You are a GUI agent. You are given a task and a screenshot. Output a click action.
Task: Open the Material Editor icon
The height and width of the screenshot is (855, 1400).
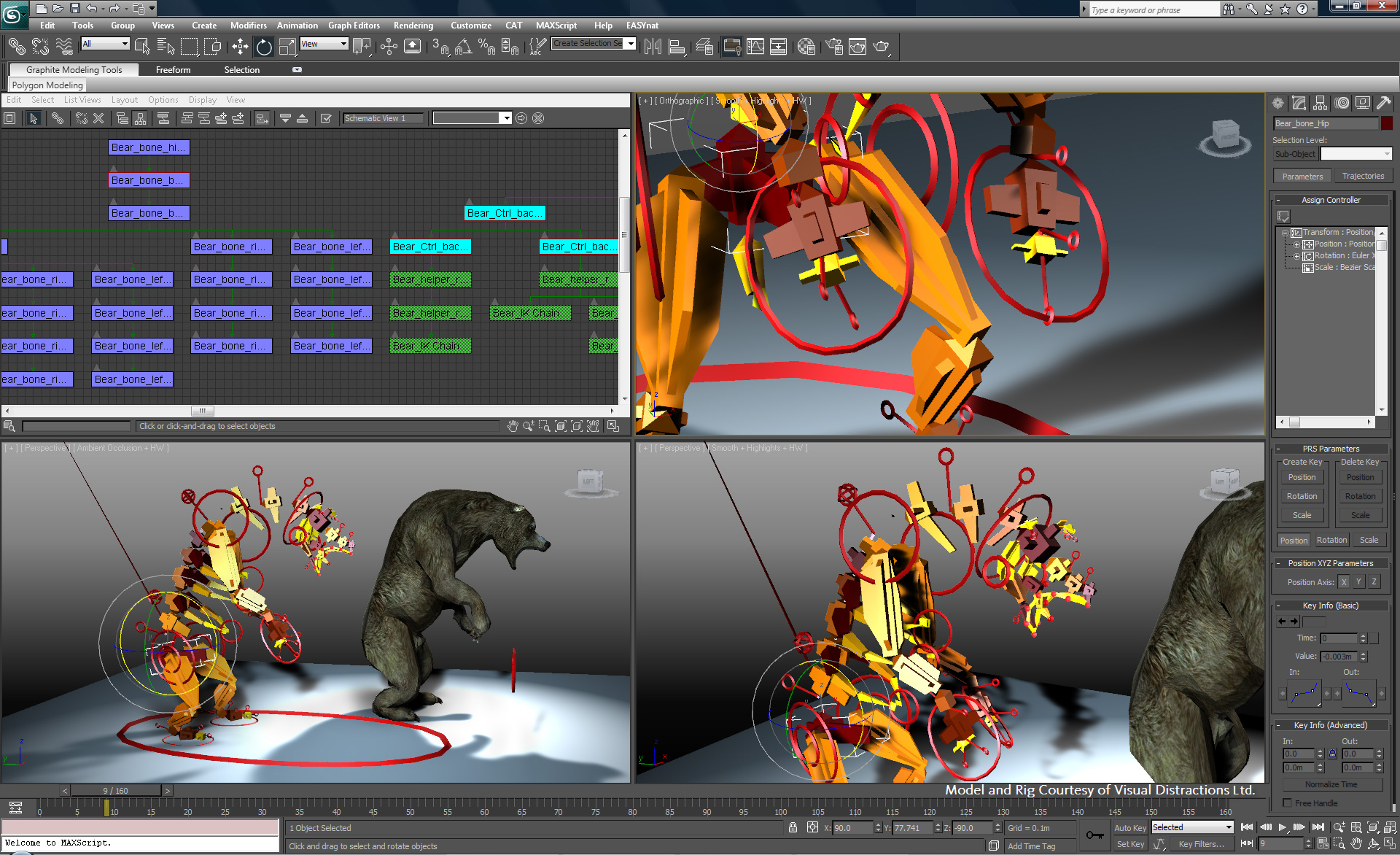tap(806, 47)
